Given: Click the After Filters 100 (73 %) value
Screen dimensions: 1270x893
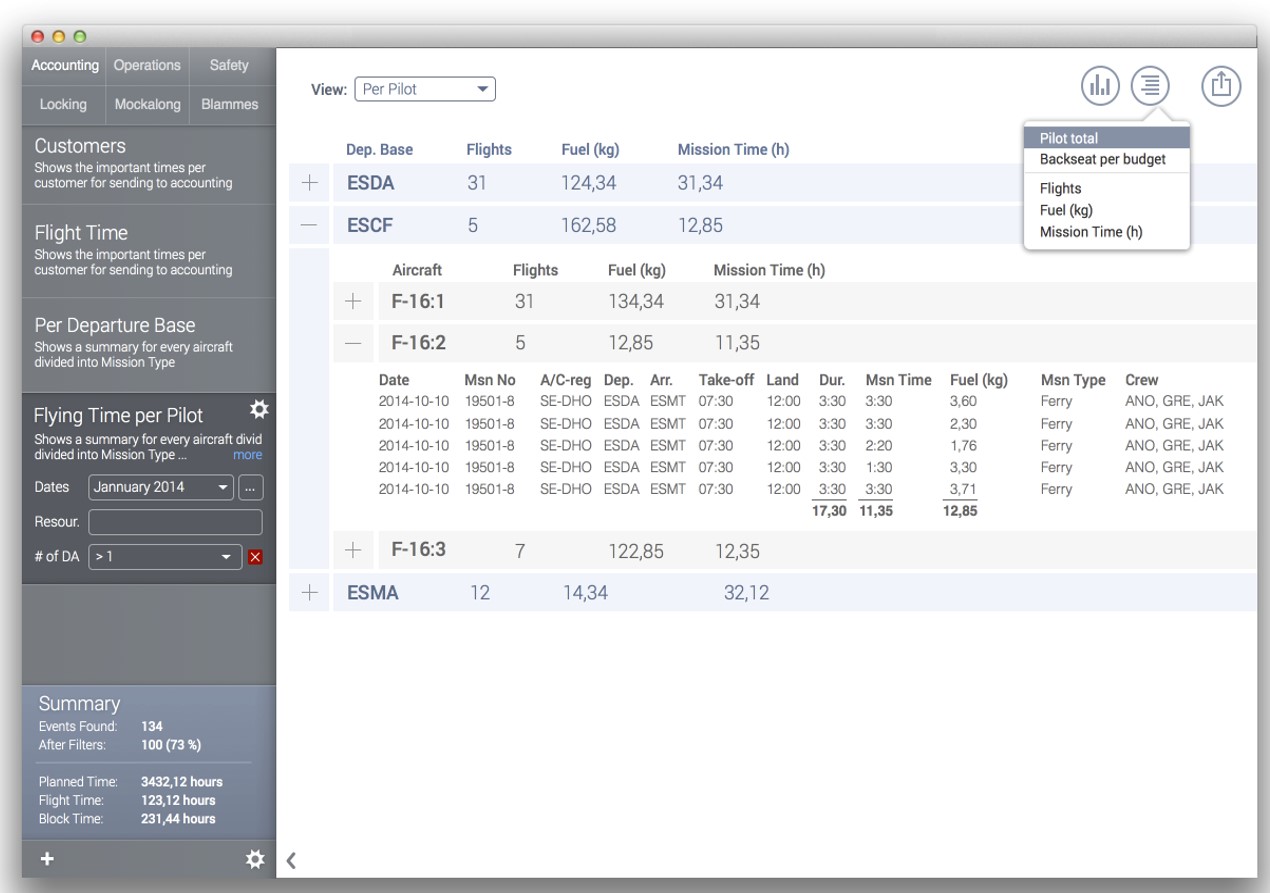Looking at the screenshot, I should pos(171,745).
